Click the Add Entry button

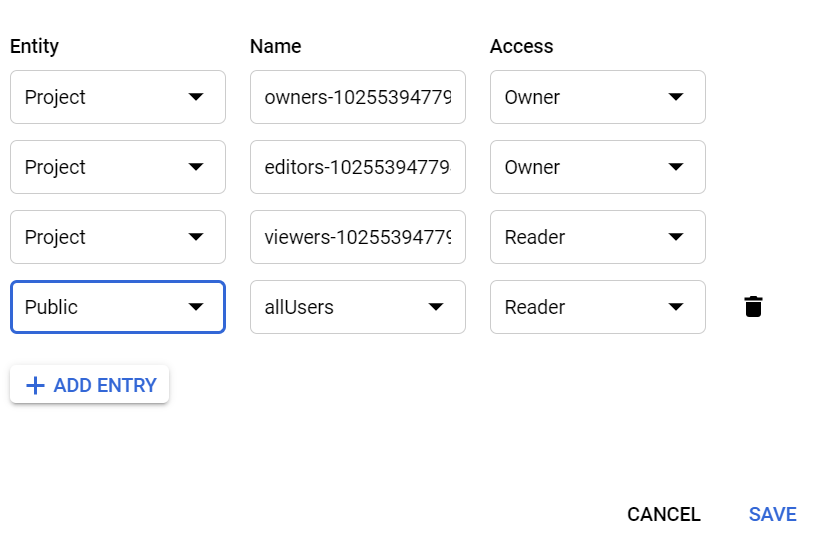click(90, 385)
